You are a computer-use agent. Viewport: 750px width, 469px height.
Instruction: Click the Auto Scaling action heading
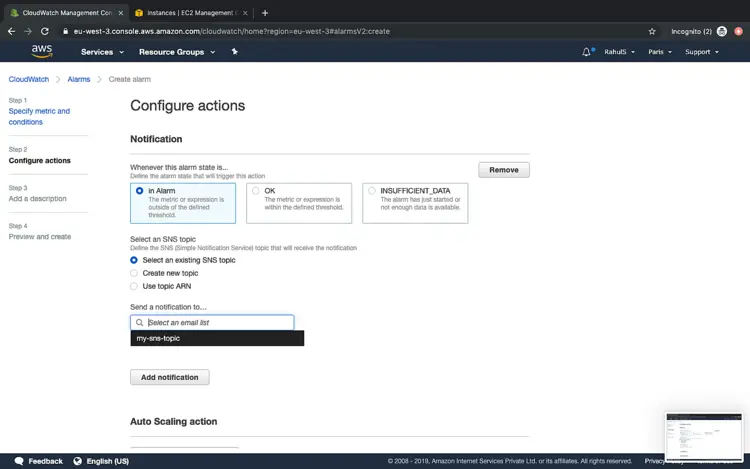click(x=174, y=421)
